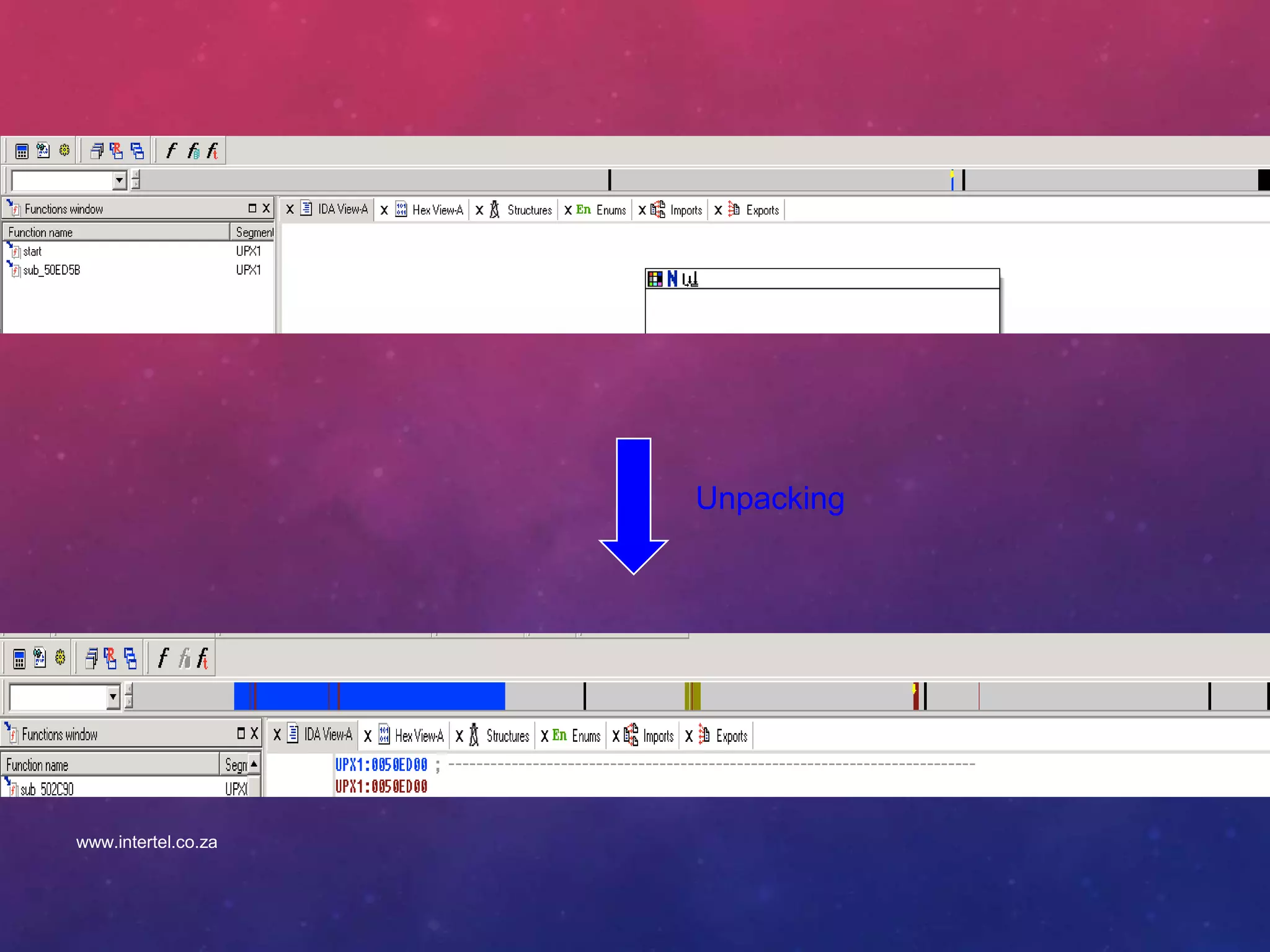Select the bottom Structures tab
1270x952 pixels.
[507, 736]
